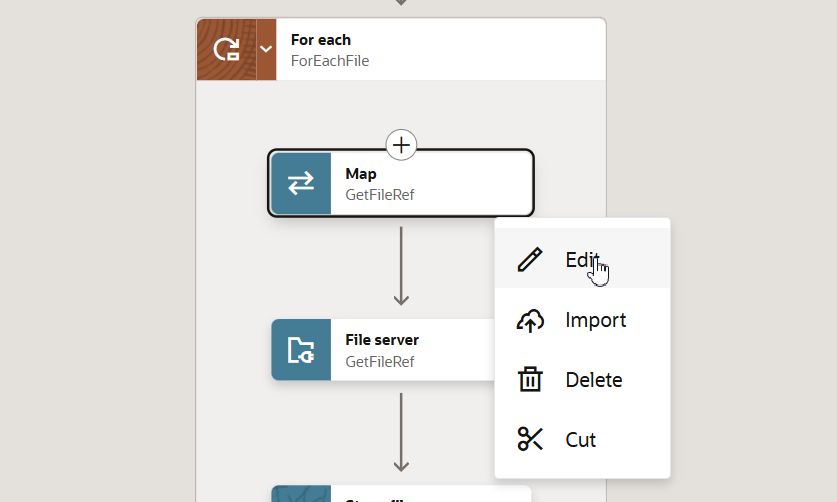Click the pencil icon next to Edit
This screenshot has width=837, height=502.
point(530,260)
